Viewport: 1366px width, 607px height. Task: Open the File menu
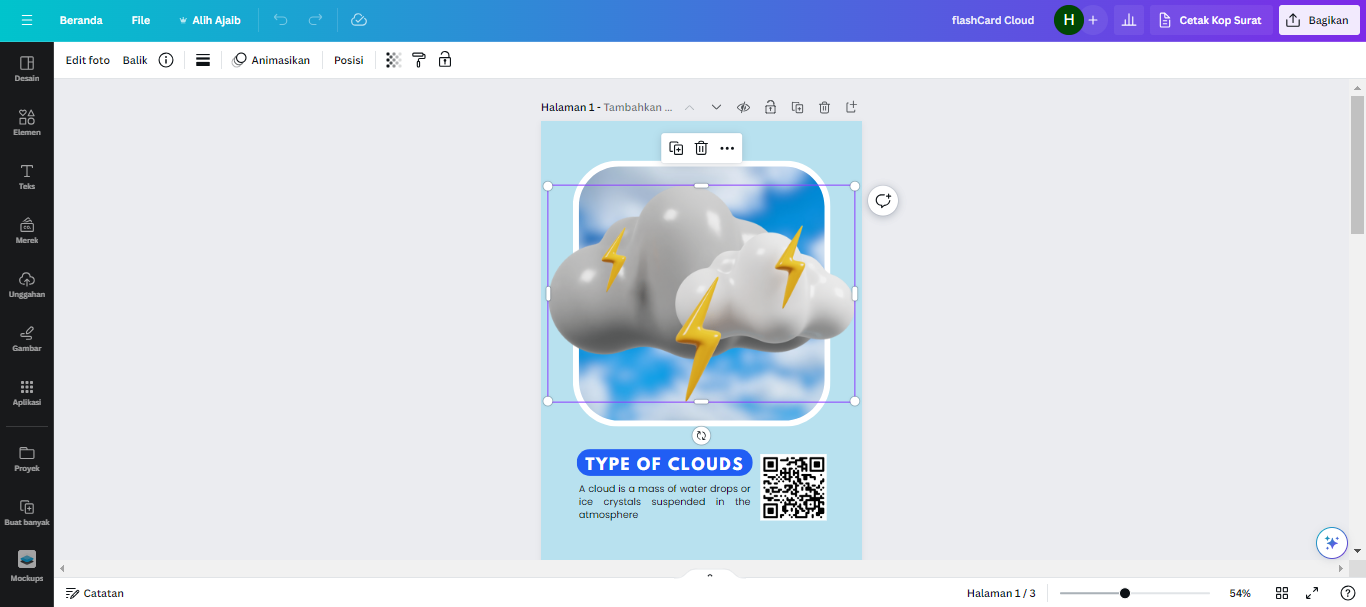(140, 19)
